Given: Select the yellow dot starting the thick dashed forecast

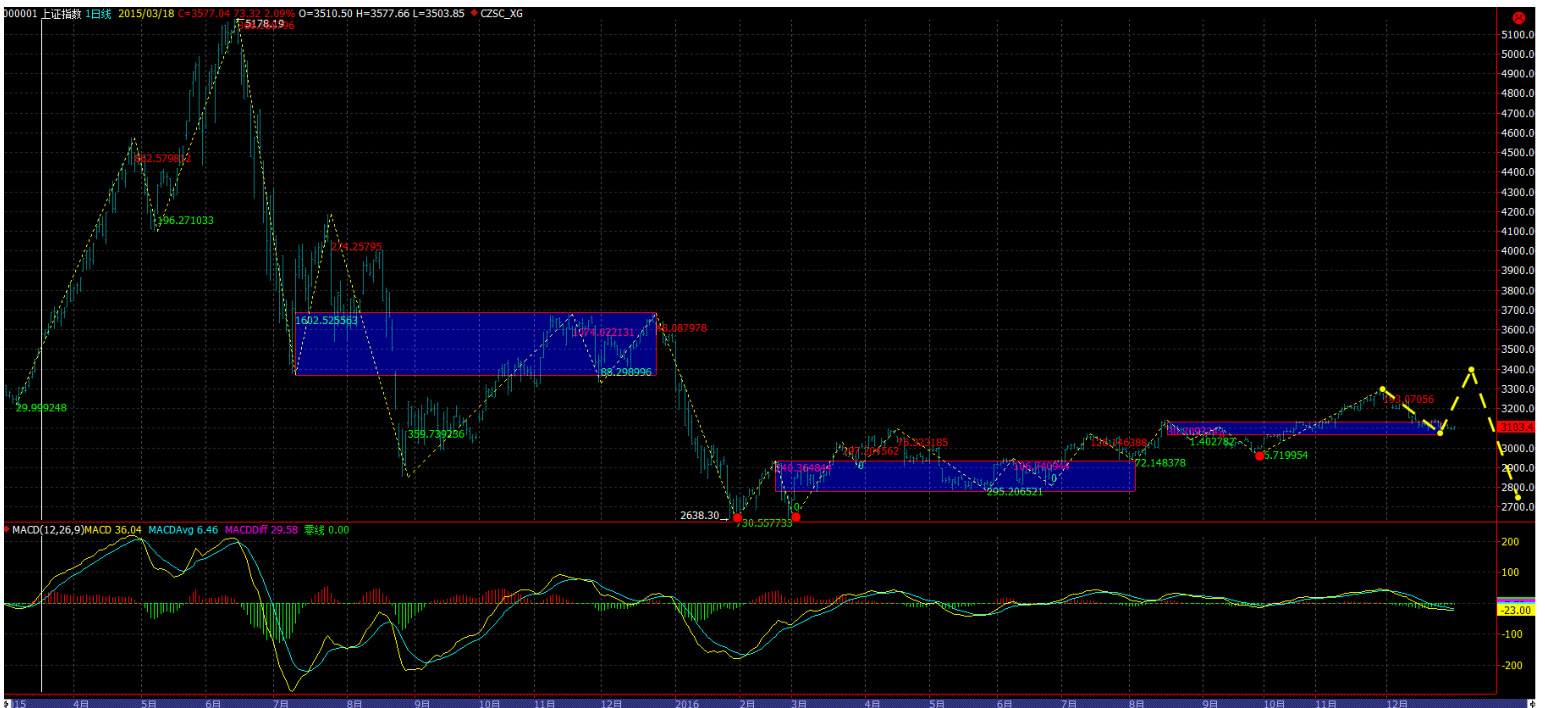Looking at the screenshot, I should 1383,389.
